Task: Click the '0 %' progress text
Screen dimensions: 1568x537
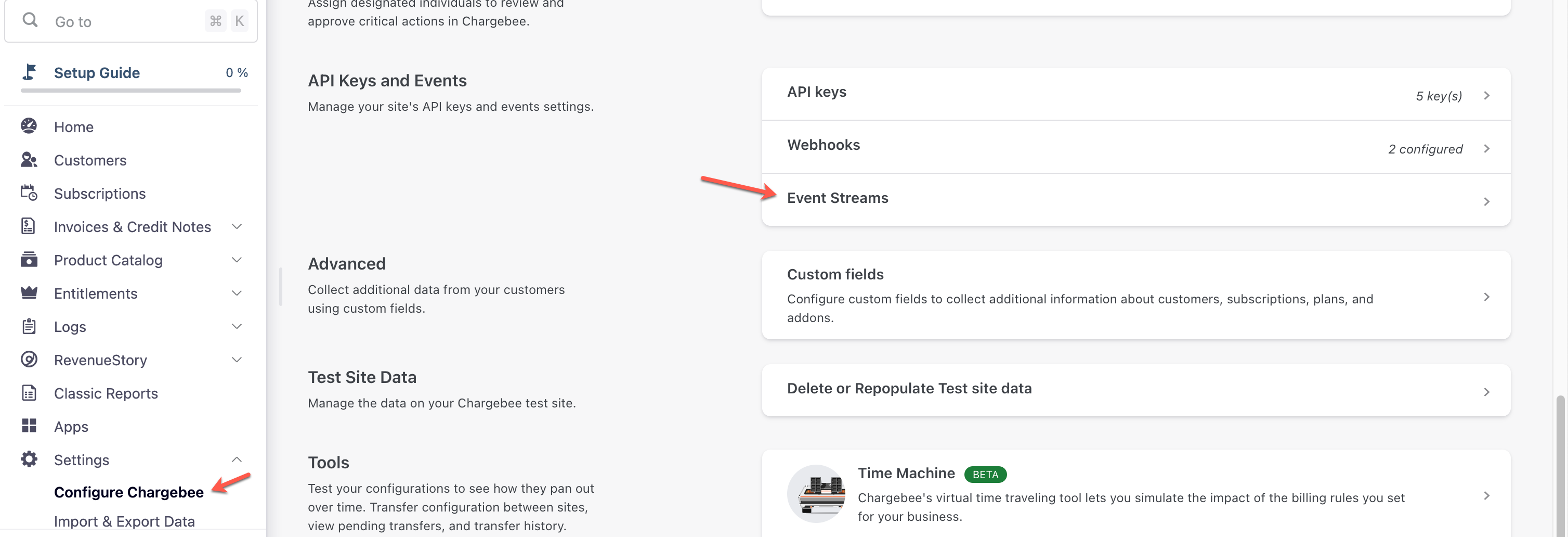Action: [237, 72]
